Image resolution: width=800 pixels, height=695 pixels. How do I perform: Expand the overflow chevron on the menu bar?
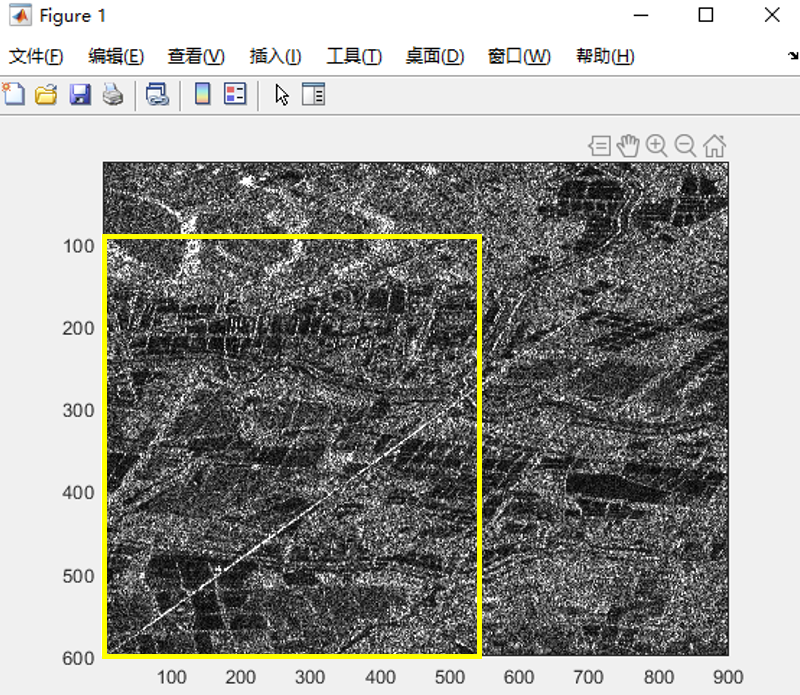click(x=789, y=57)
